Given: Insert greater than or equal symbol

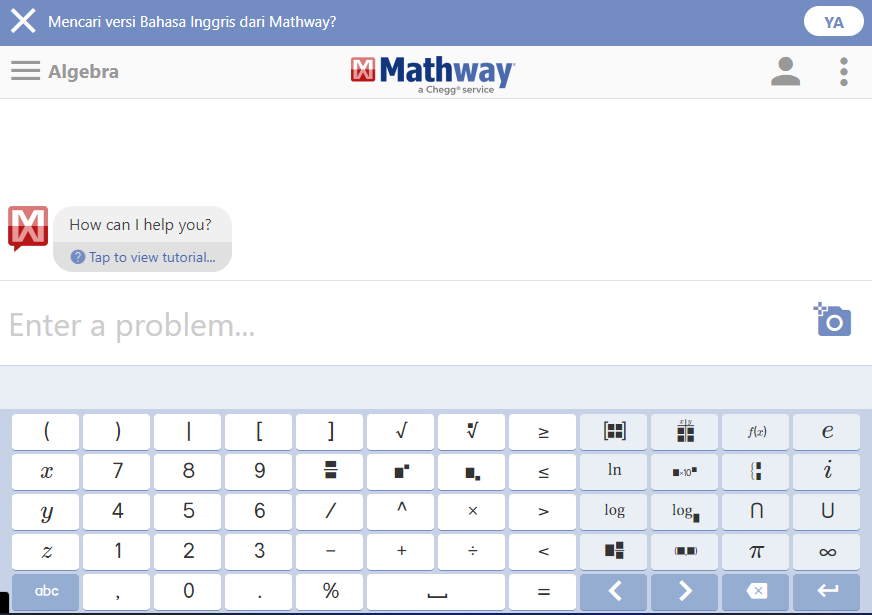Looking at the screenshot, I should pyautogui.click(x=543, y=432).
